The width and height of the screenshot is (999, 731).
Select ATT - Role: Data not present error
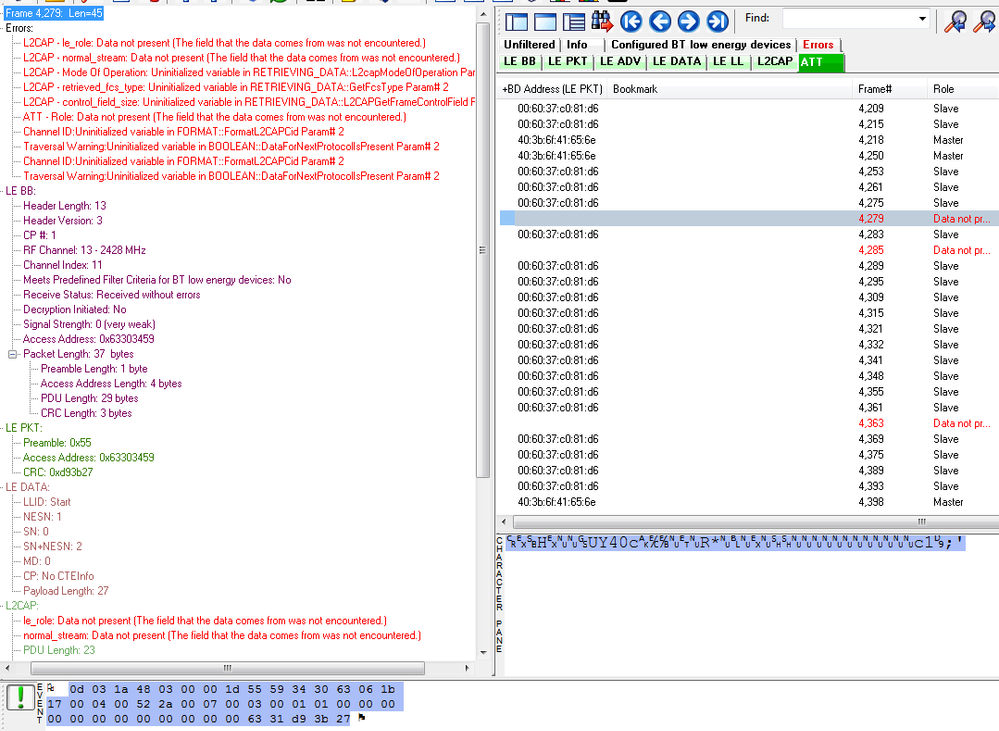click(x=215, y=117)
